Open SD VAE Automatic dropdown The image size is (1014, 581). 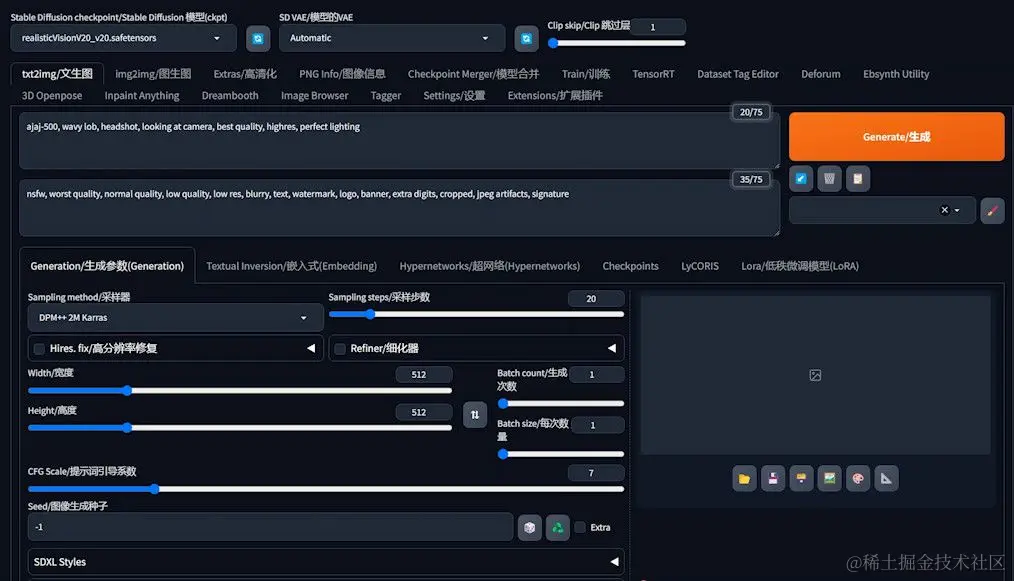pos(391,38)
